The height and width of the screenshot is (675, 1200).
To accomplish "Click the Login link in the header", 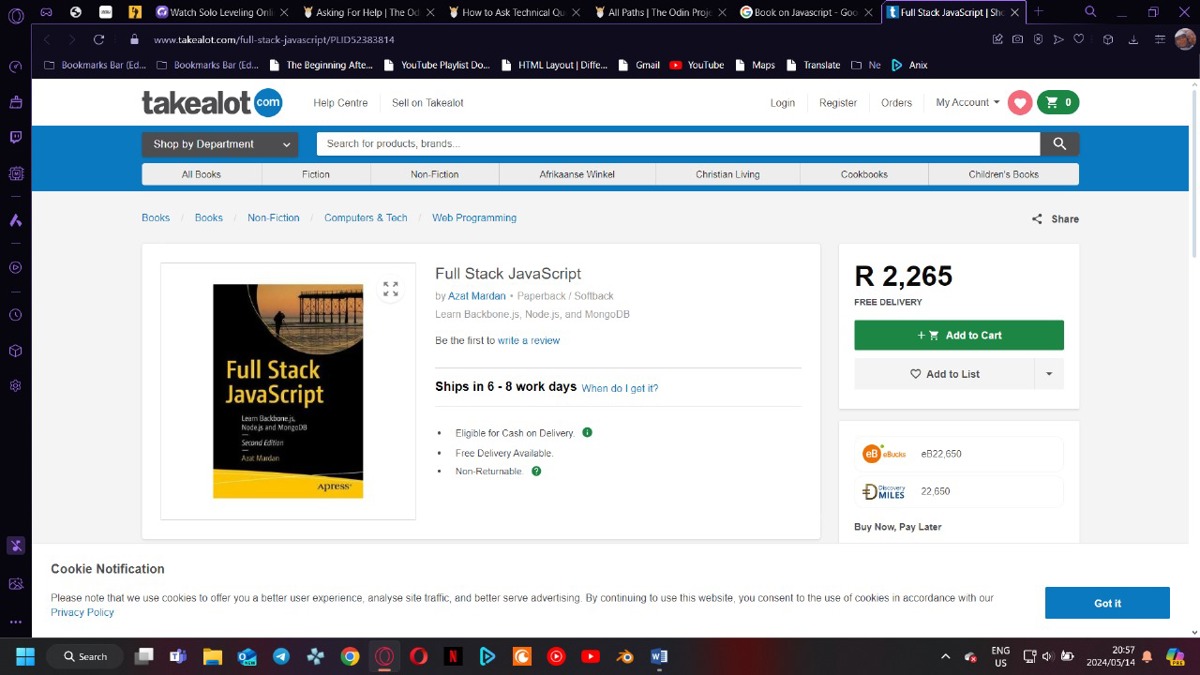I will tap(783, 103).
